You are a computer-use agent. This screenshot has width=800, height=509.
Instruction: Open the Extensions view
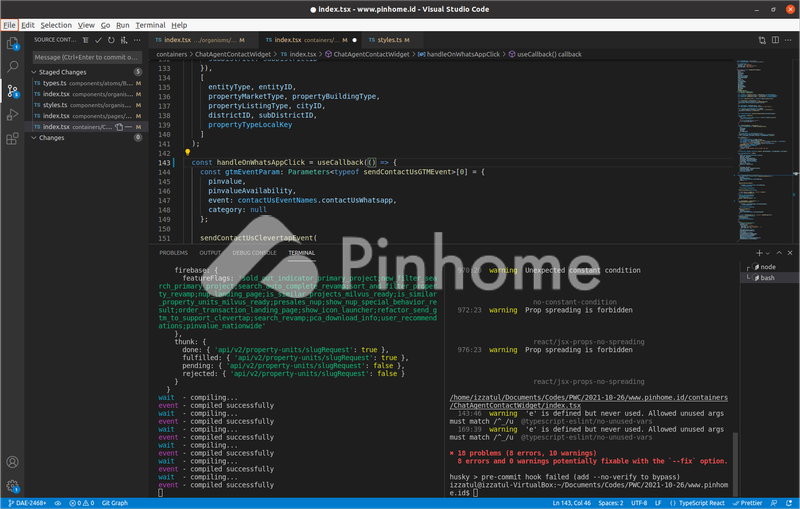(13, 138)
